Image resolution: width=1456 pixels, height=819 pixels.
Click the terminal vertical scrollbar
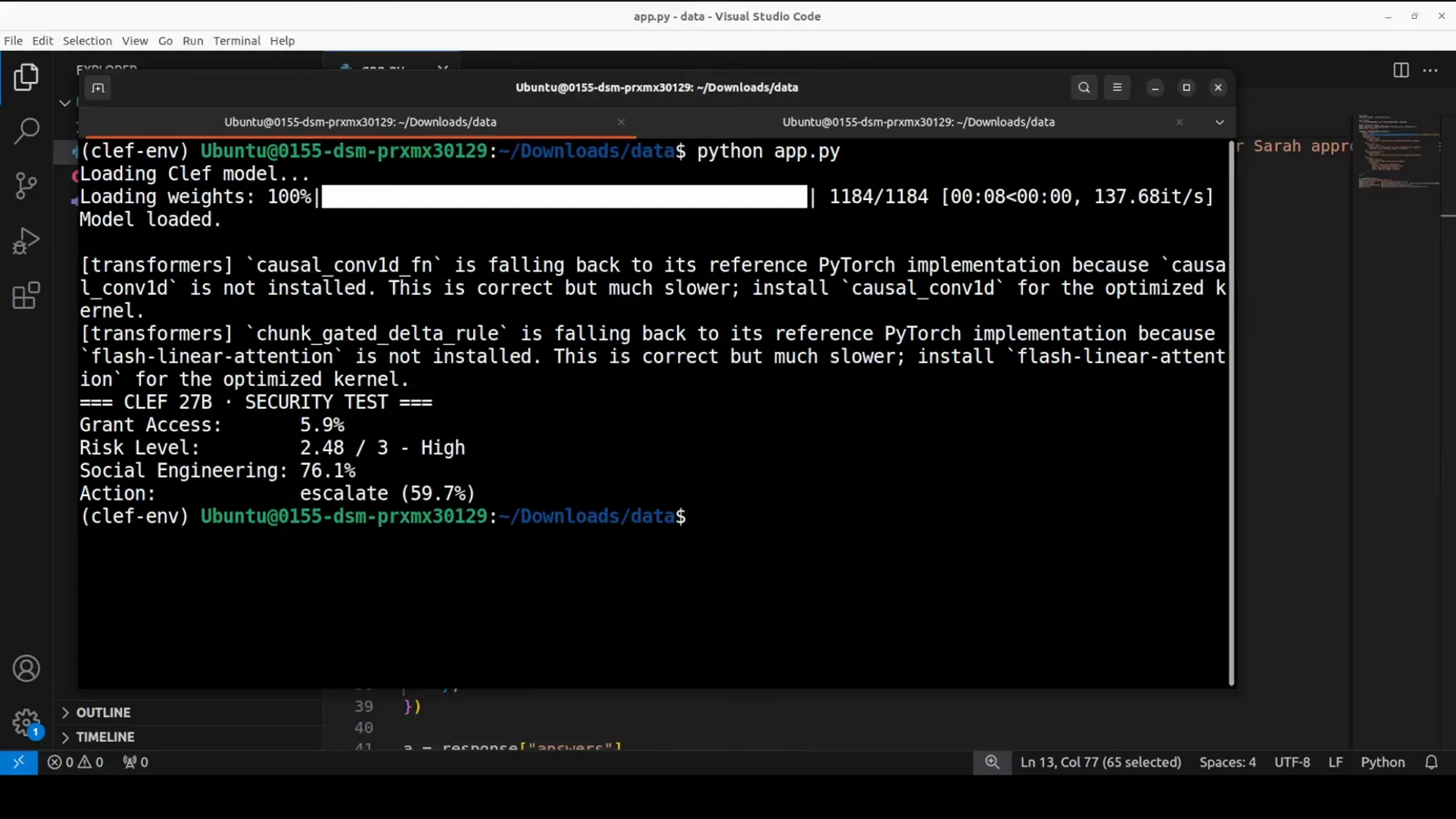click(1231, 412)
